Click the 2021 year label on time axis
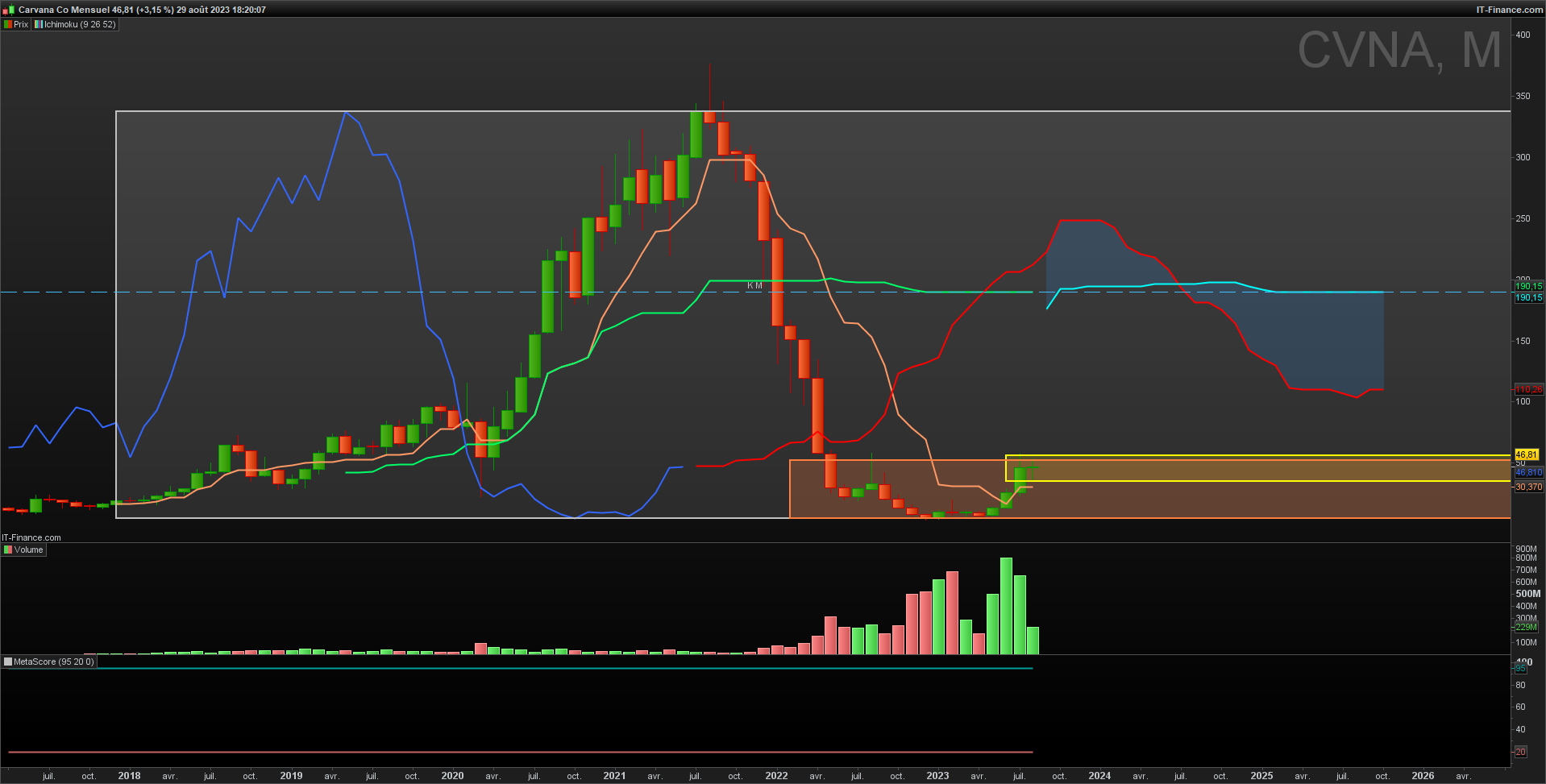The image size is (1546, 784). coord(614,776)
